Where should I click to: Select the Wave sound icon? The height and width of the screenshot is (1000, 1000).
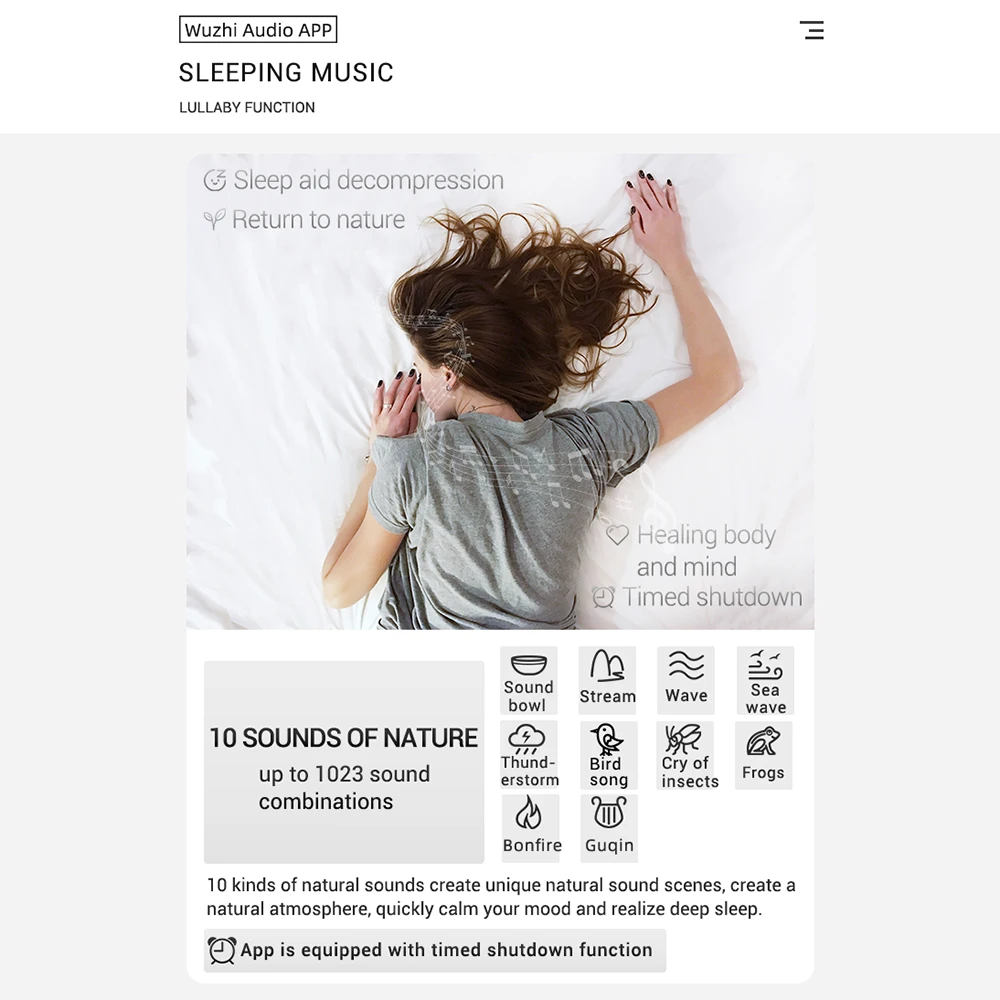(x=686, y=680)
